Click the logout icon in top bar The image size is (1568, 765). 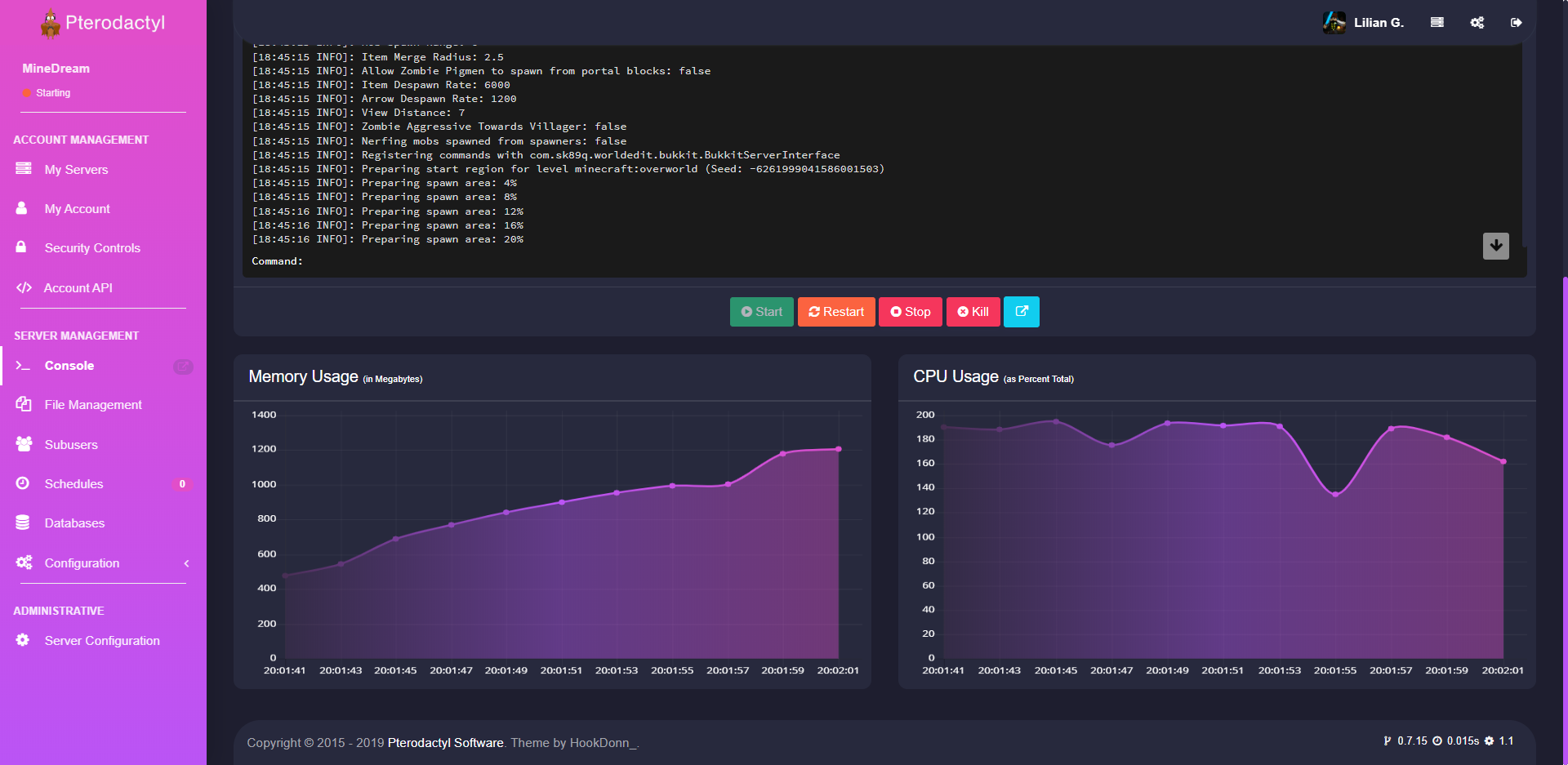(x=1516, y=23)
